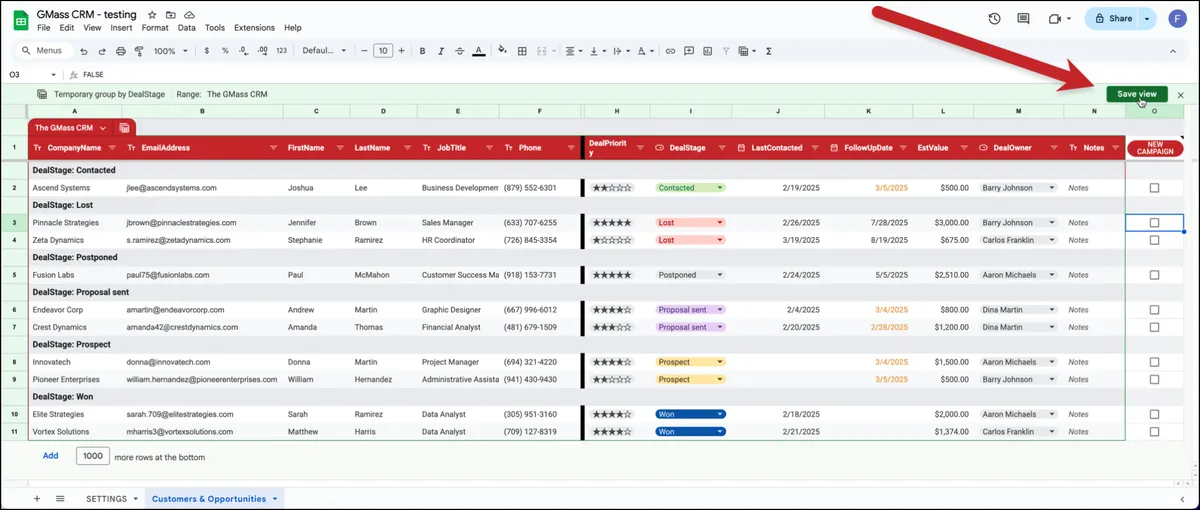Click the Save view button
The width and height of the screenshot is (1200, 510).
[x=1136, y=94]
